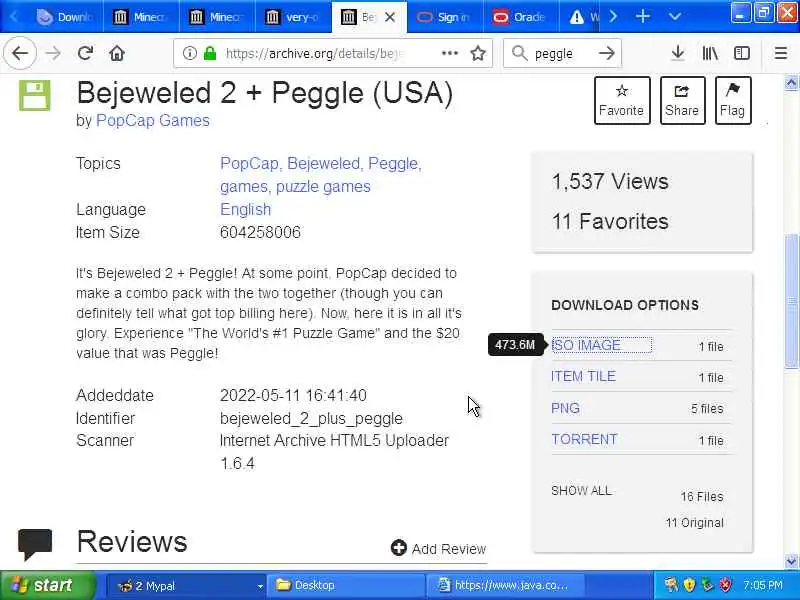Switch to first Minecraft tab
The height and width of the screenshot is (600, 800).
pyautogui.click(x=141, y=17)
